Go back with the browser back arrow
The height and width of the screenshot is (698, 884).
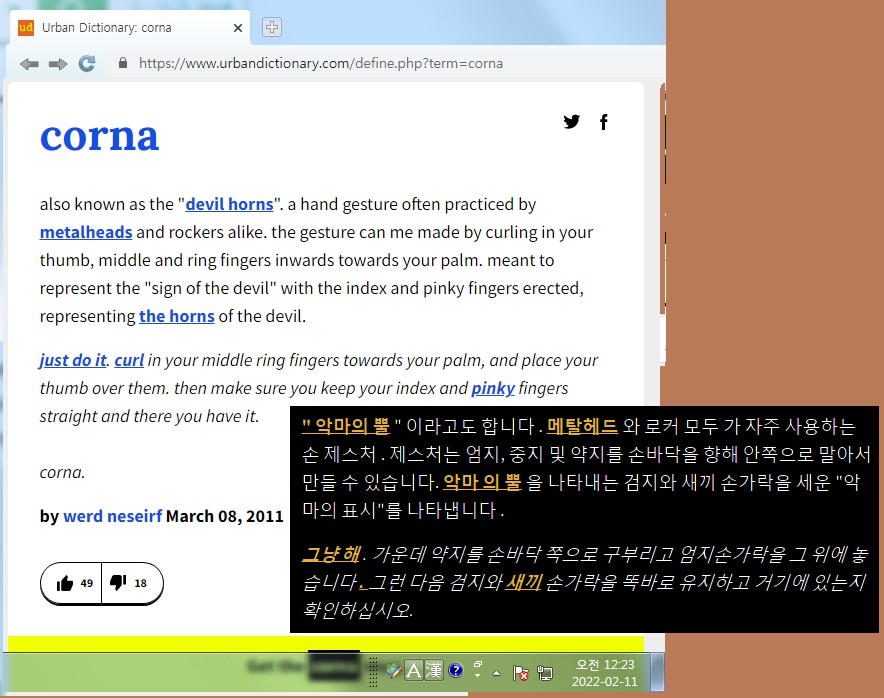click(29, 64)
